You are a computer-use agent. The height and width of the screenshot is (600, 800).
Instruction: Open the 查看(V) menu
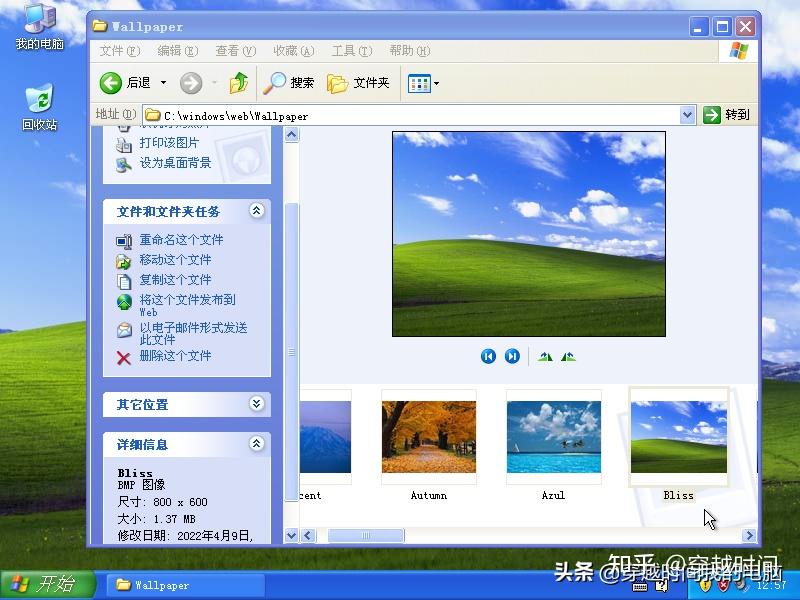pyautogui.click(x=235, y=51)
